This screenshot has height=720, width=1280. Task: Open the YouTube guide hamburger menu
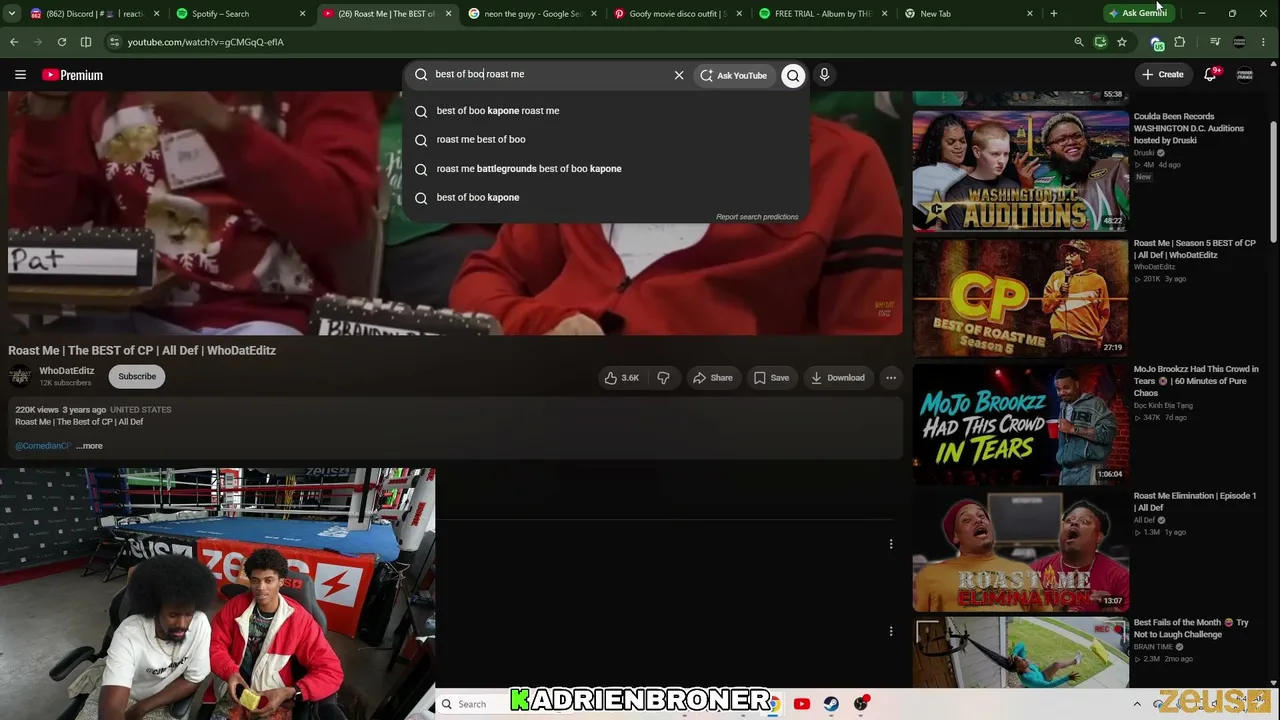click(20, 75)
